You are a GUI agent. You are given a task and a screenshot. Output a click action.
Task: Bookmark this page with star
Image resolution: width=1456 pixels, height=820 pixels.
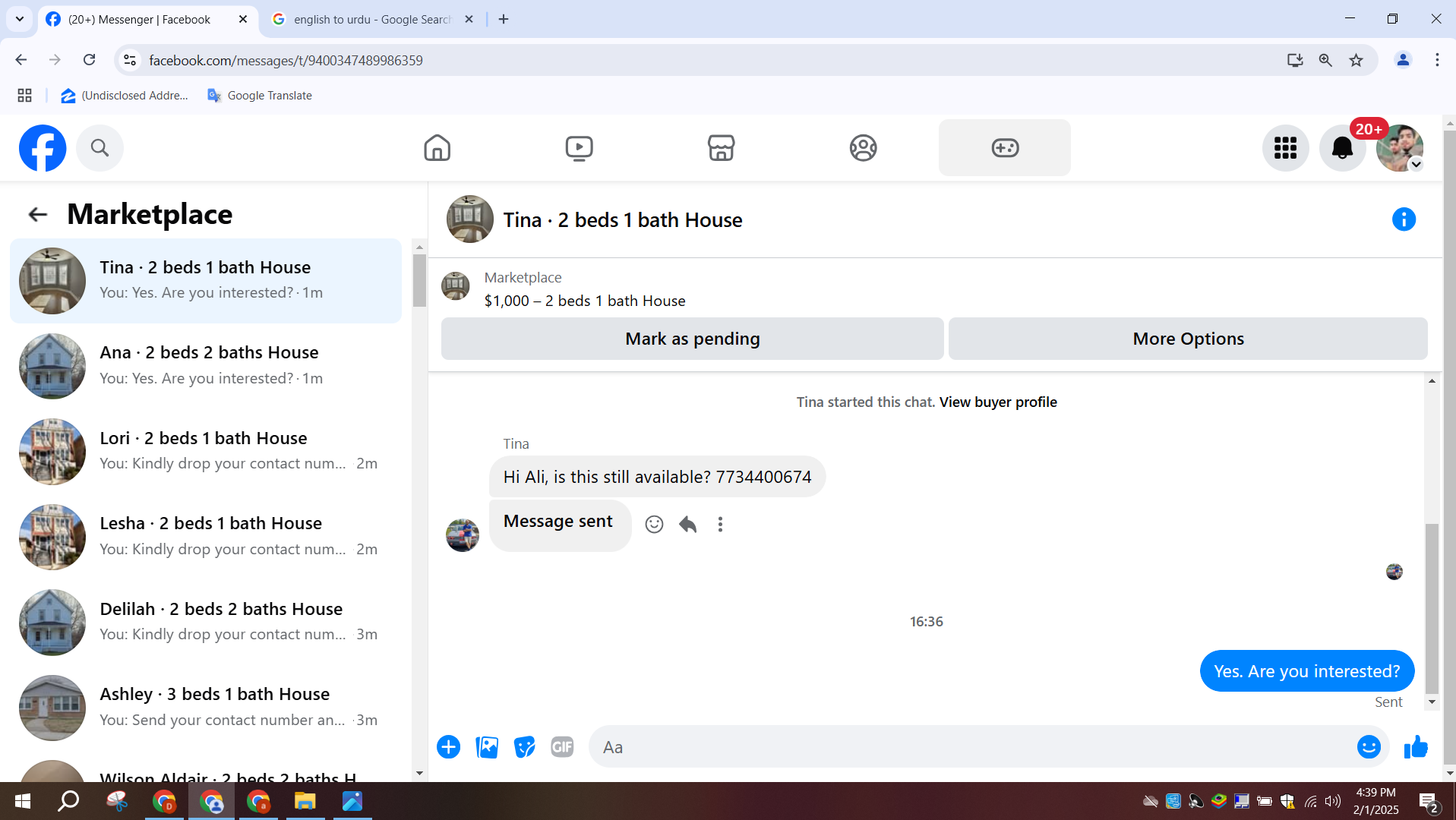(1356, 60)
